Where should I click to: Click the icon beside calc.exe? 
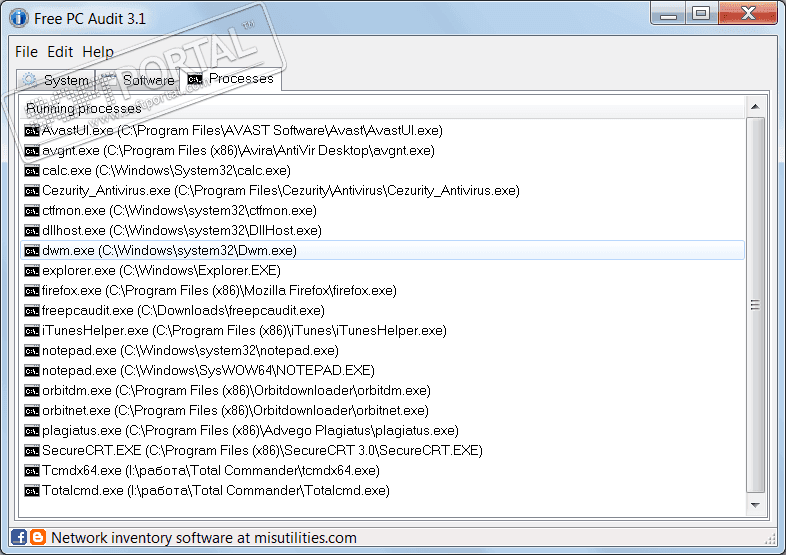[x=32, y=171]
